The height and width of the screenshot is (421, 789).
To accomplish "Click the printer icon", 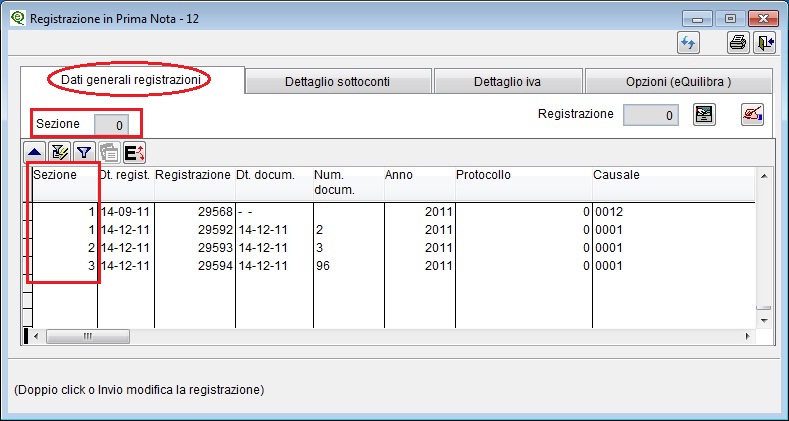I will coord(738,43).
